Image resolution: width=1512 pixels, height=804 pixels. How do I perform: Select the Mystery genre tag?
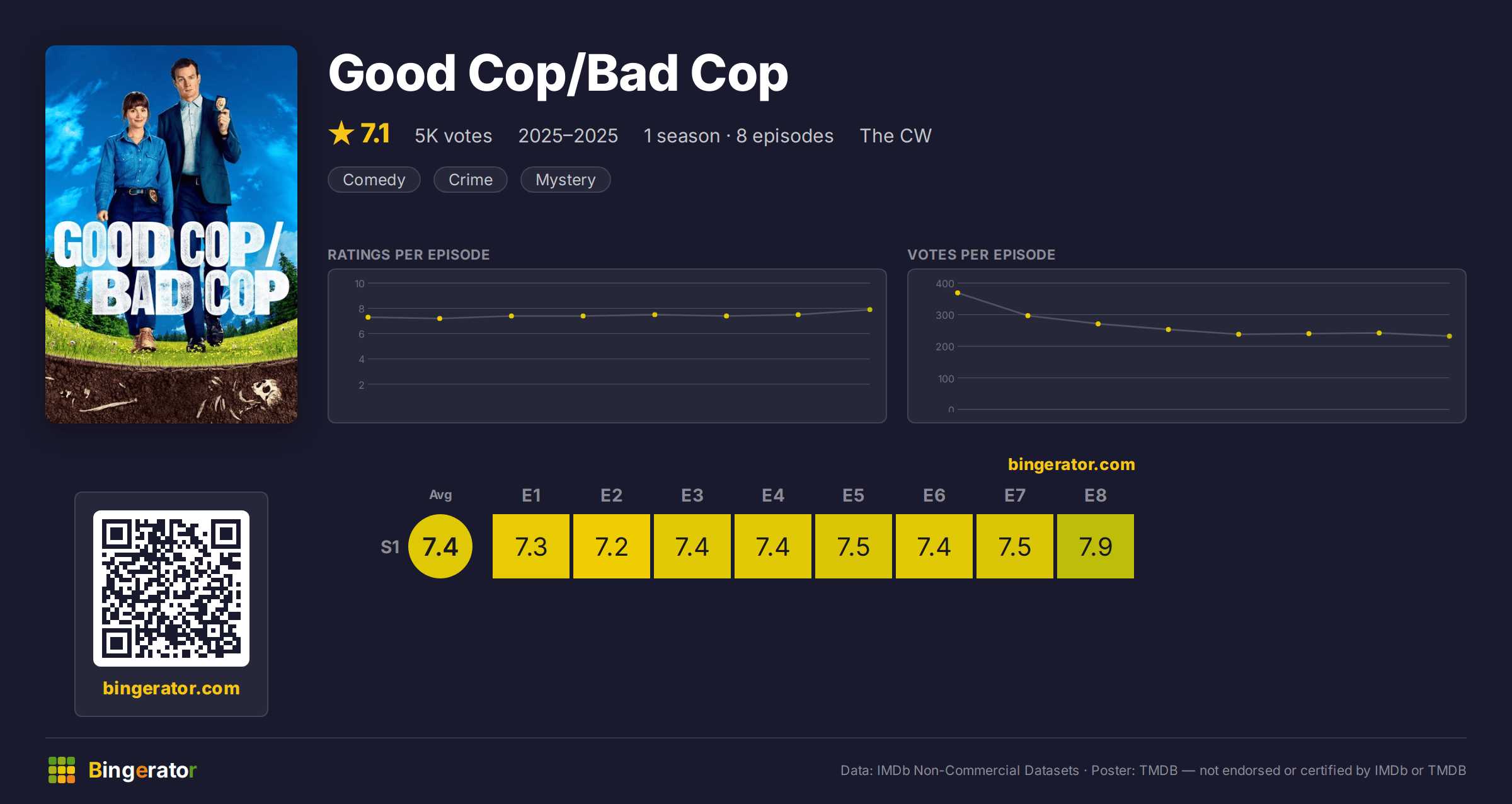(x=566, y=180)
